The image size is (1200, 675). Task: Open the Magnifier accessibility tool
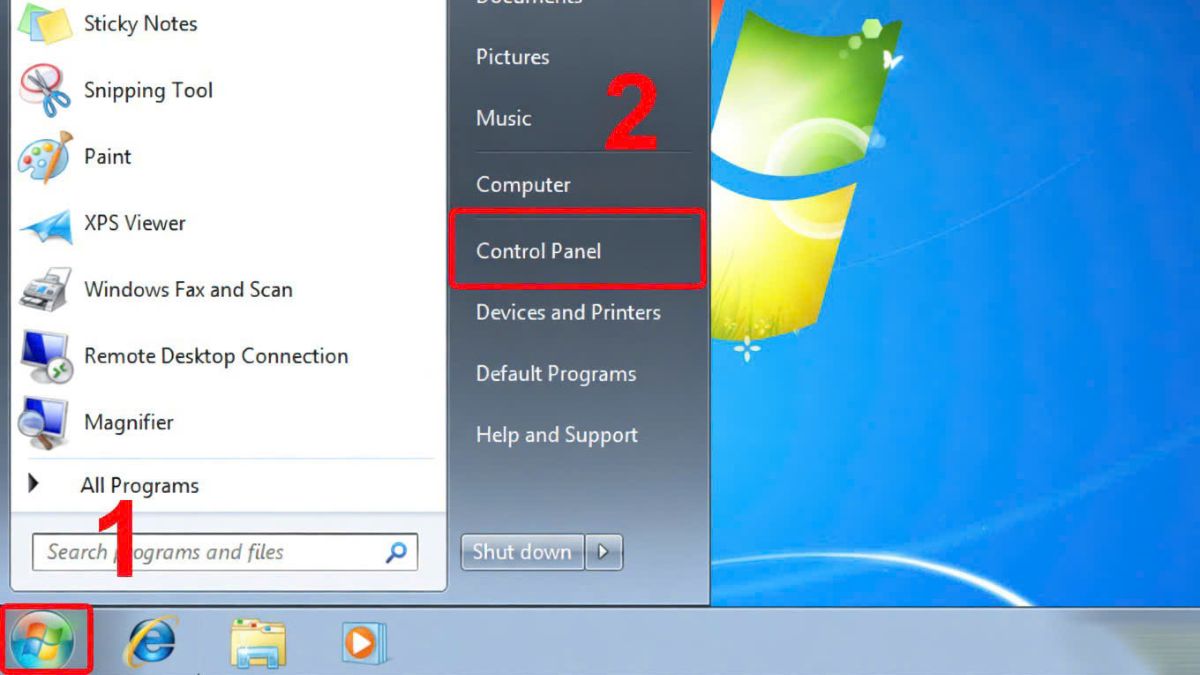click(x=128, y=422)
